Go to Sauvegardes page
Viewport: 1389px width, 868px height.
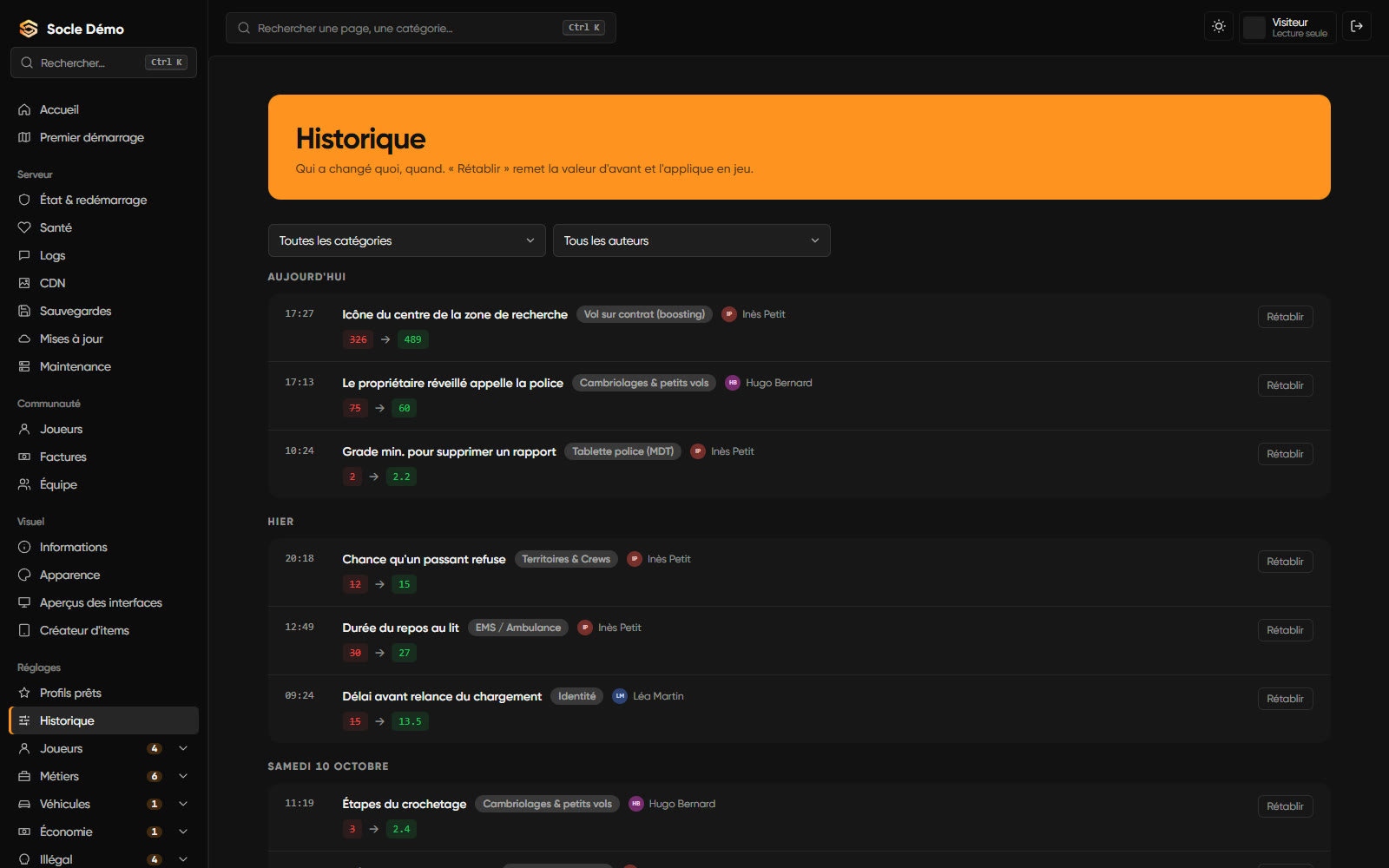coord(103,311)
